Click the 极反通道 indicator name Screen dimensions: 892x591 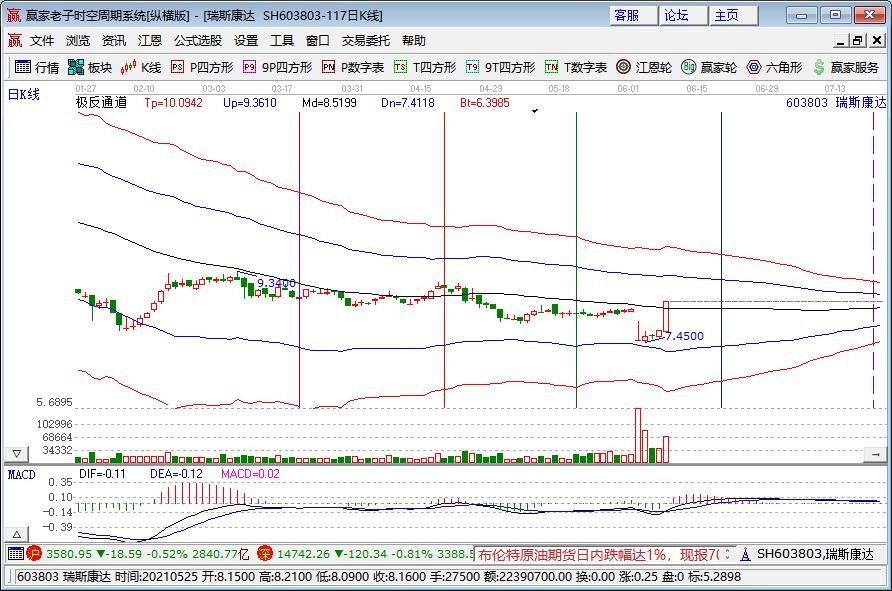coord(101,102)
